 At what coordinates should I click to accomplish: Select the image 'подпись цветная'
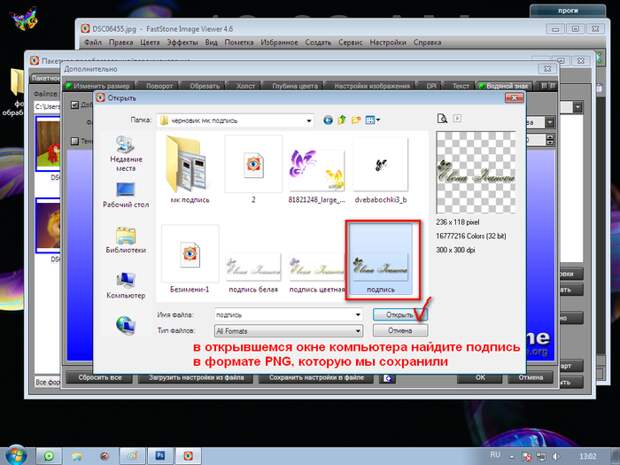click(317, 273)
